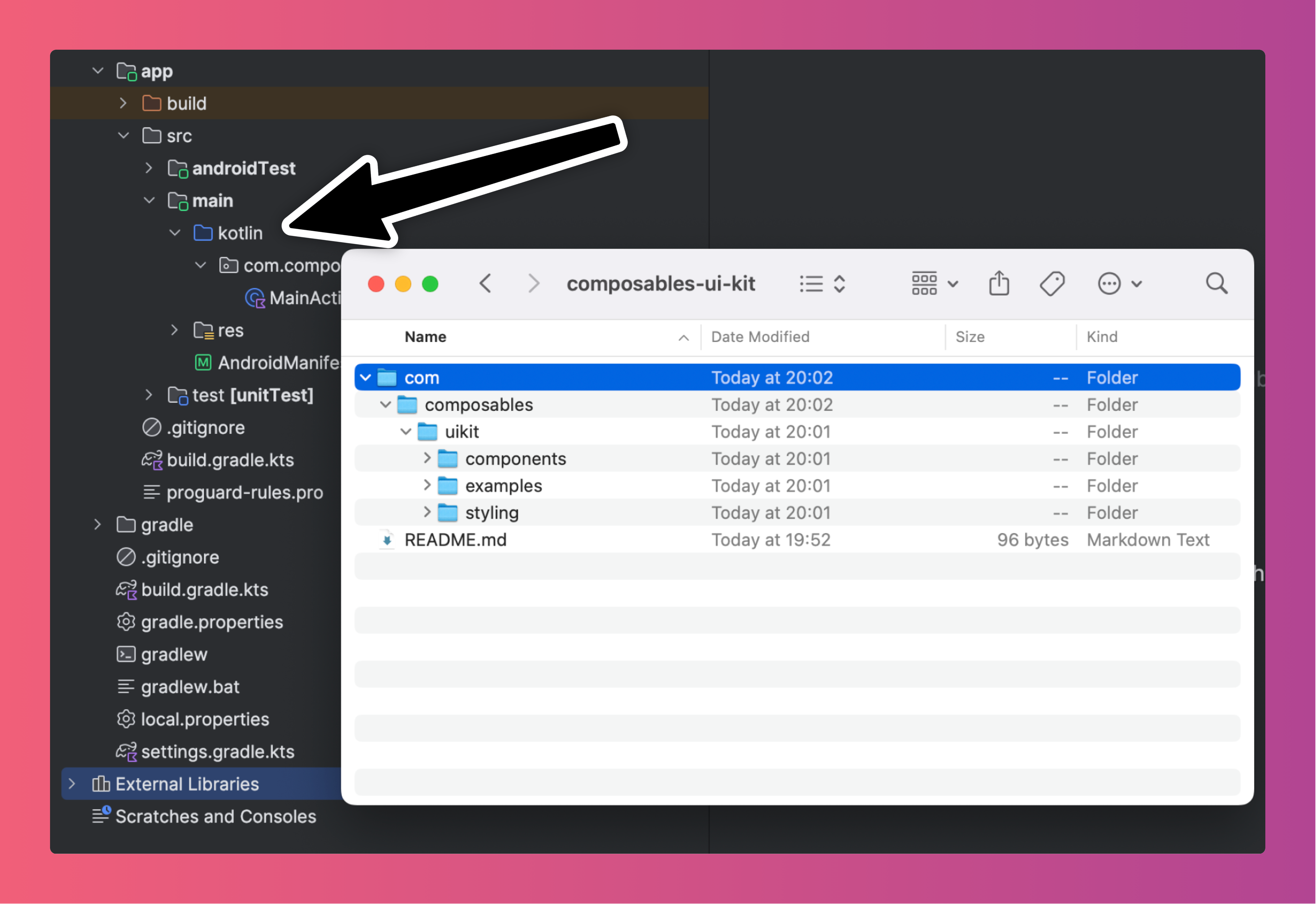Change Finder list view mode selector
Screen dimensions: 1316x904
(x=822, y=283)
